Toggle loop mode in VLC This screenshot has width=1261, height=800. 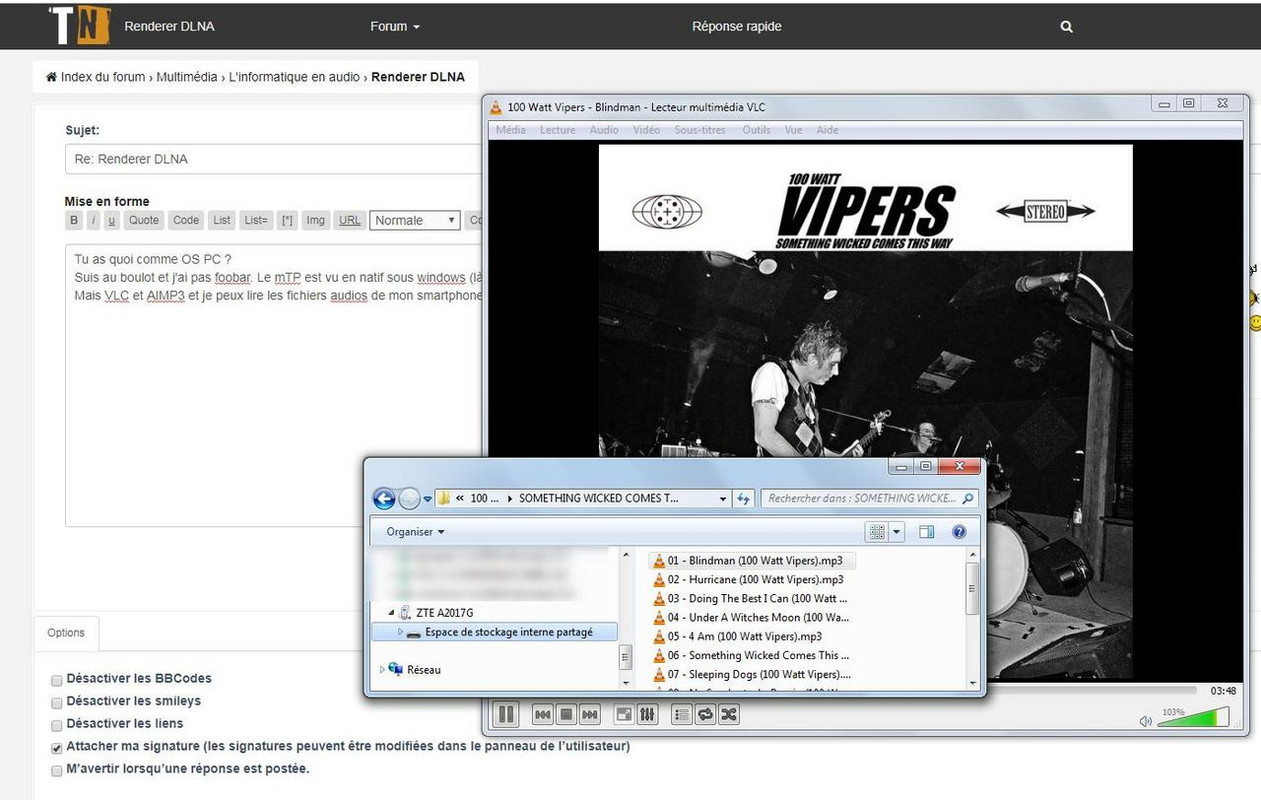pos(705,714)
